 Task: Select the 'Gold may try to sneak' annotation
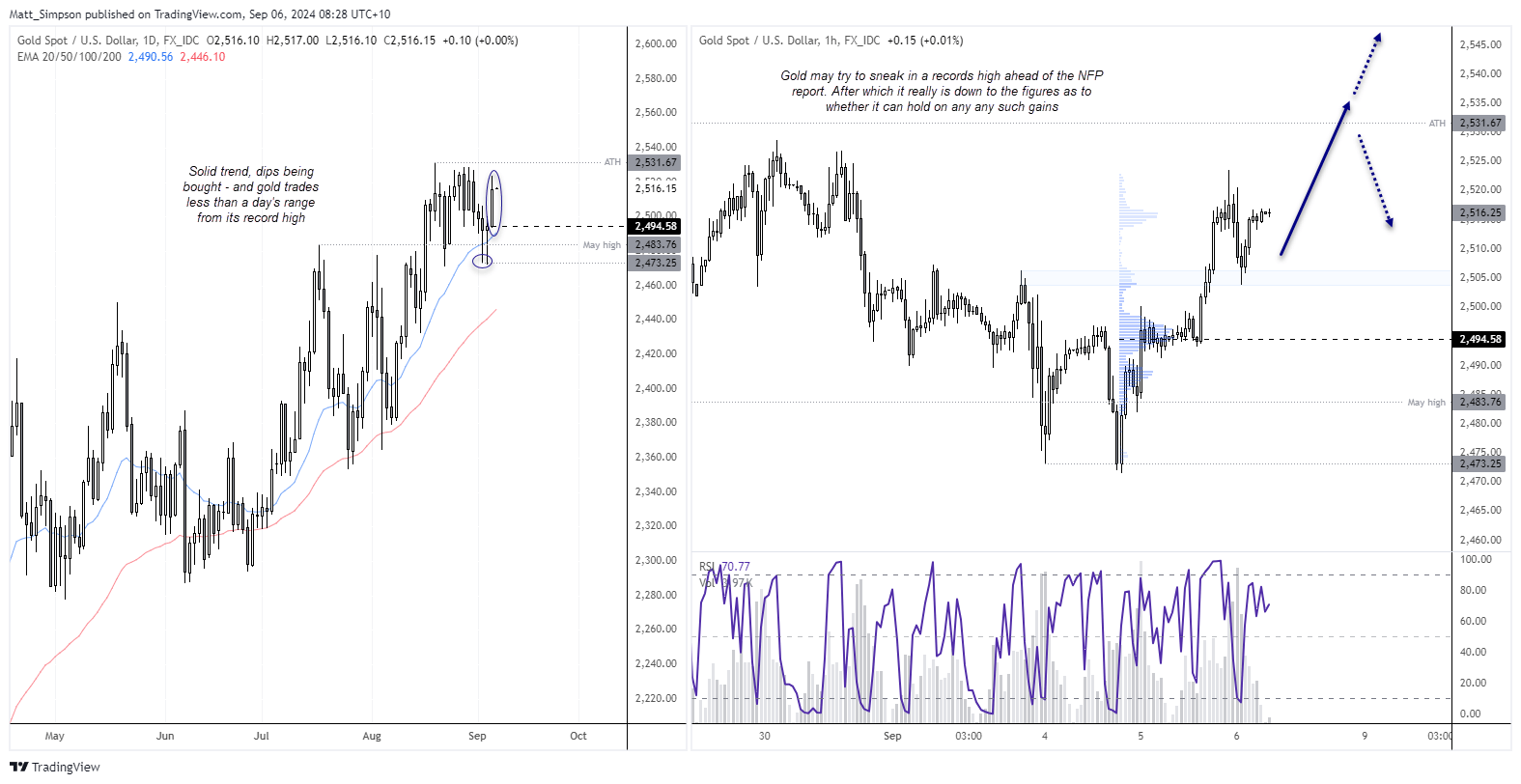click(942, 91)
